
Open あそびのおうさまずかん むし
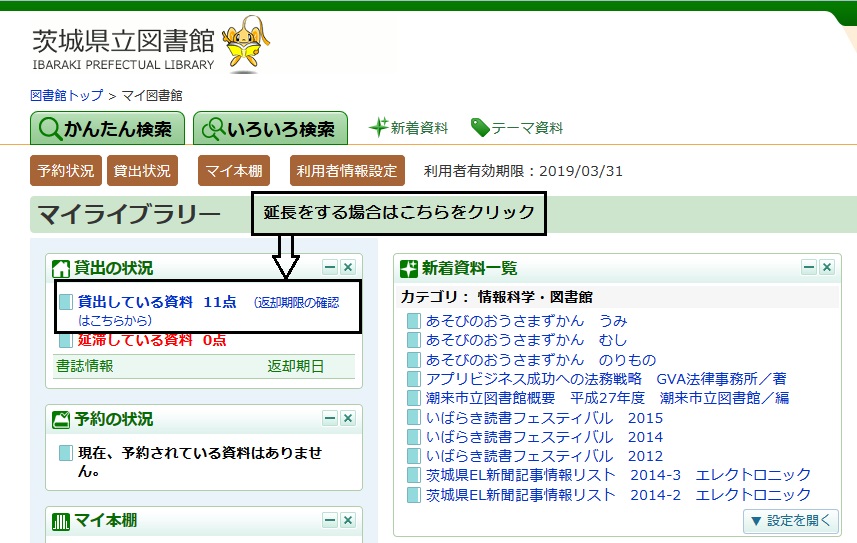pos(526,340)
